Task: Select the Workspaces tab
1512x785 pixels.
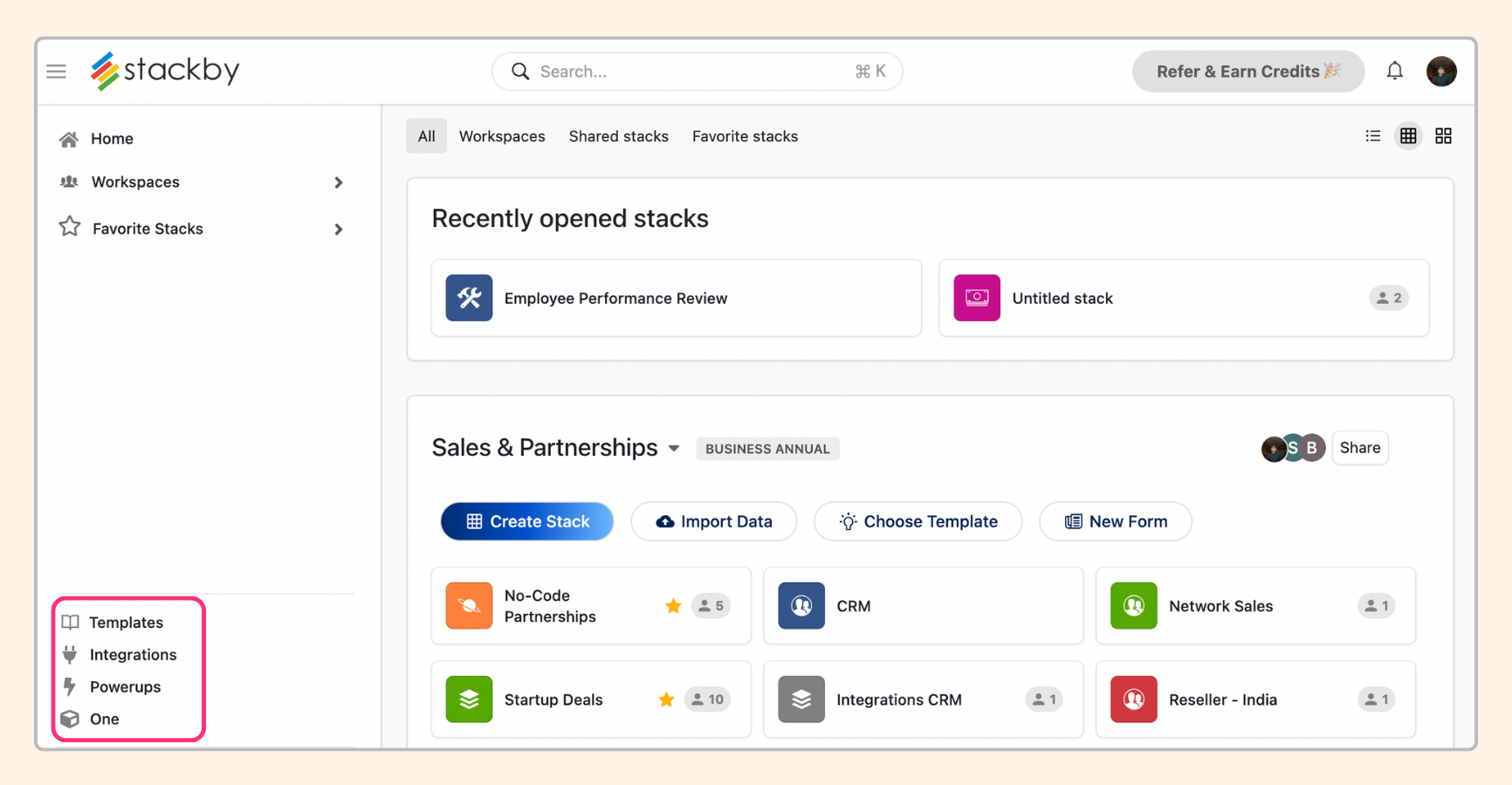Action: (x=502, y=136)
